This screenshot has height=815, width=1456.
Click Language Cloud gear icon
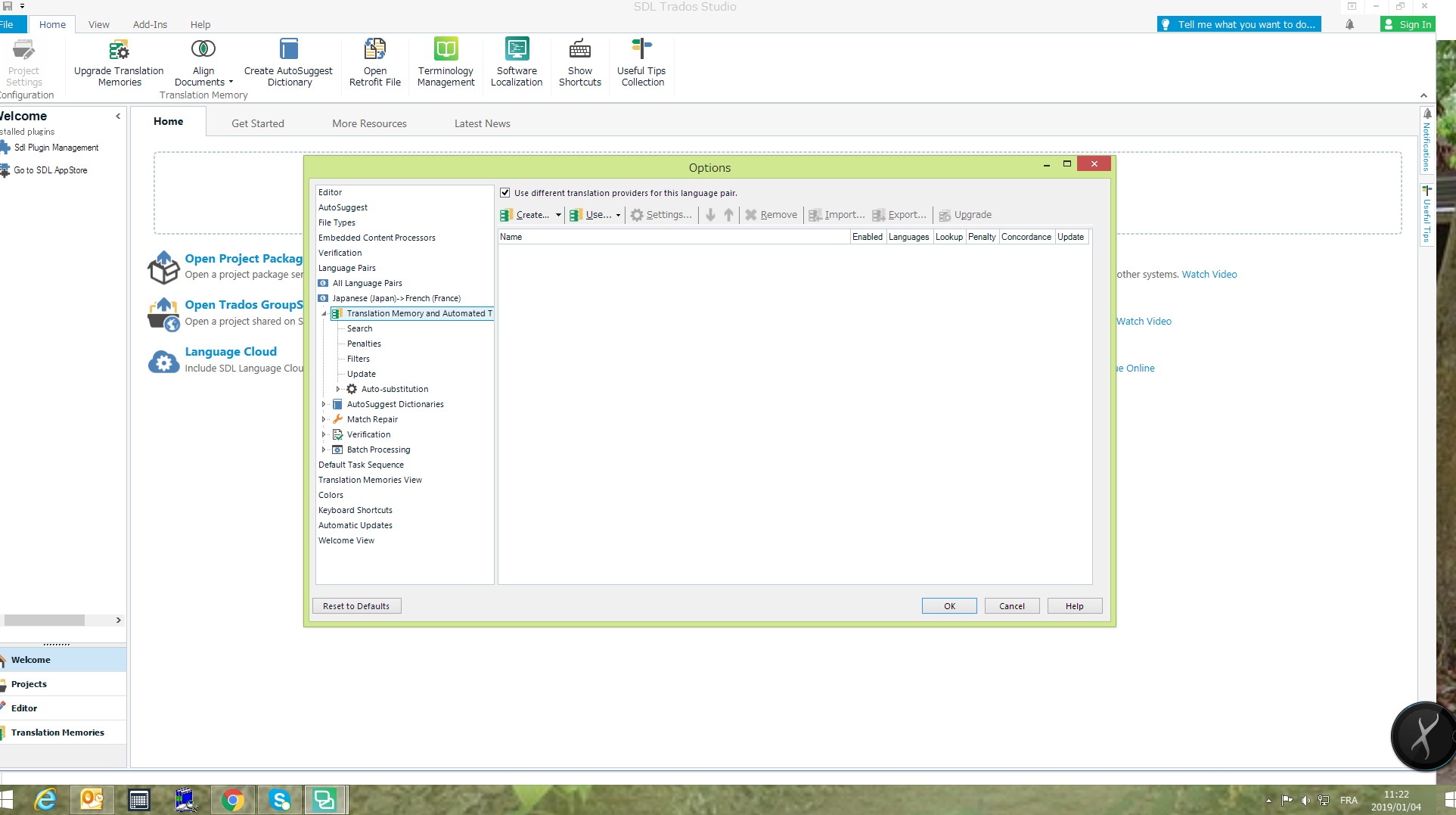tap(163, 361)
